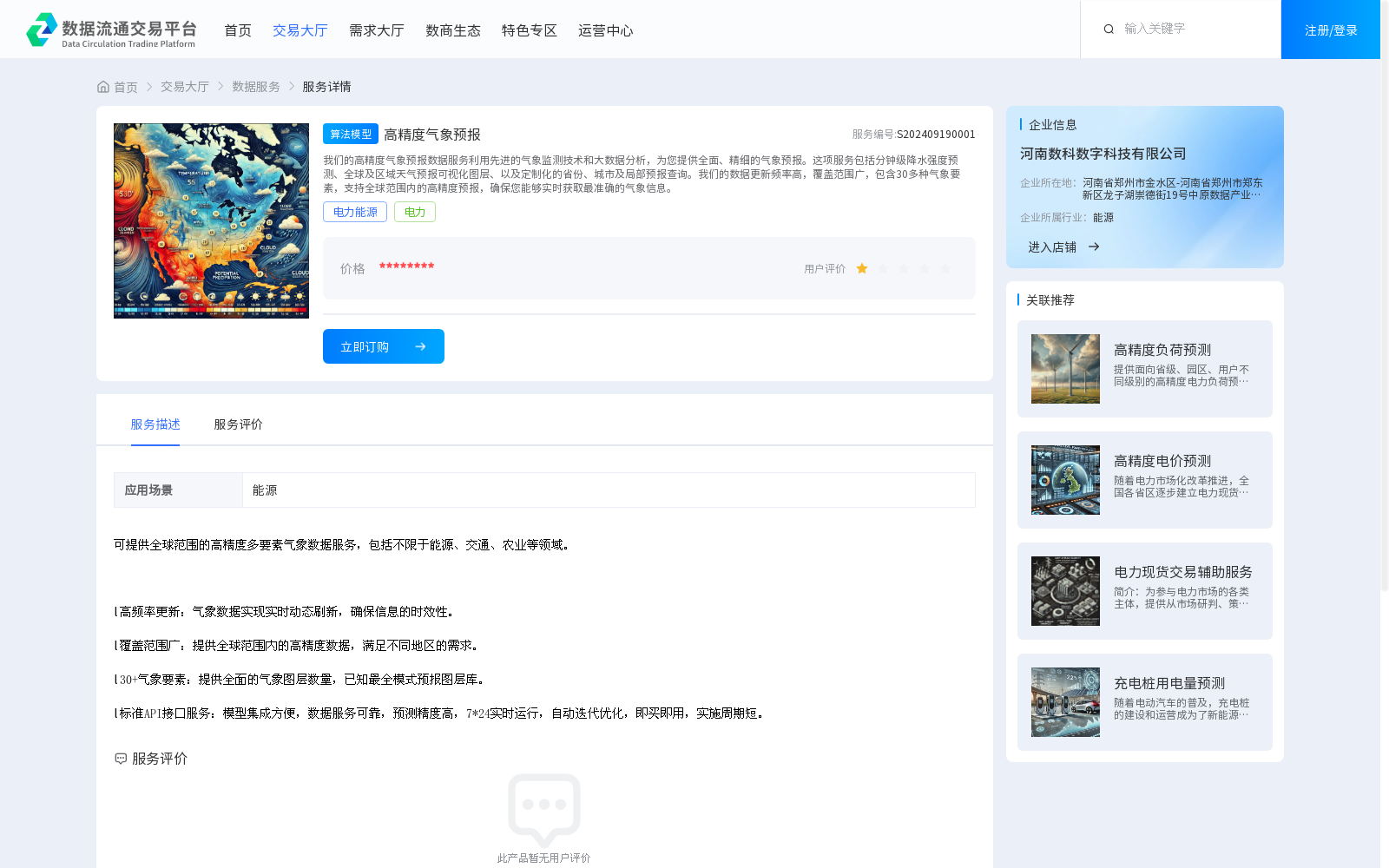Click the 高精度气象预报 title
Image resolution: width=1389 pixels, height=868 pixels.
coord(432,135)
